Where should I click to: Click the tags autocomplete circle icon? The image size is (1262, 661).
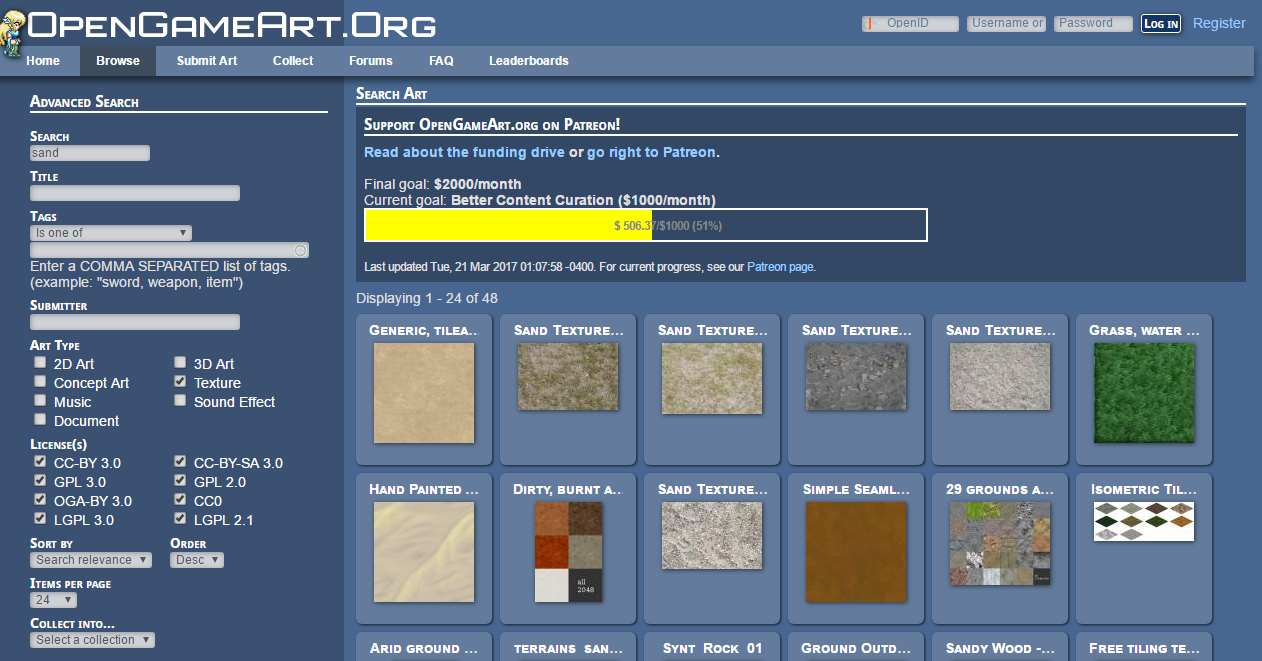301,250
